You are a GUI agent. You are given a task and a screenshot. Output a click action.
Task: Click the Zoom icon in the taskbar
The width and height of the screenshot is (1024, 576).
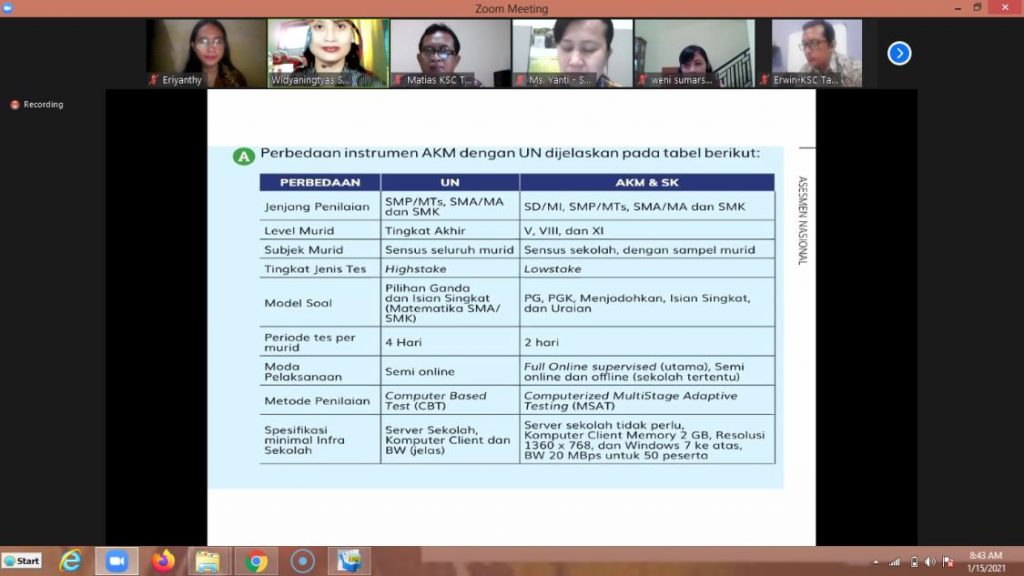coord(117,561)
